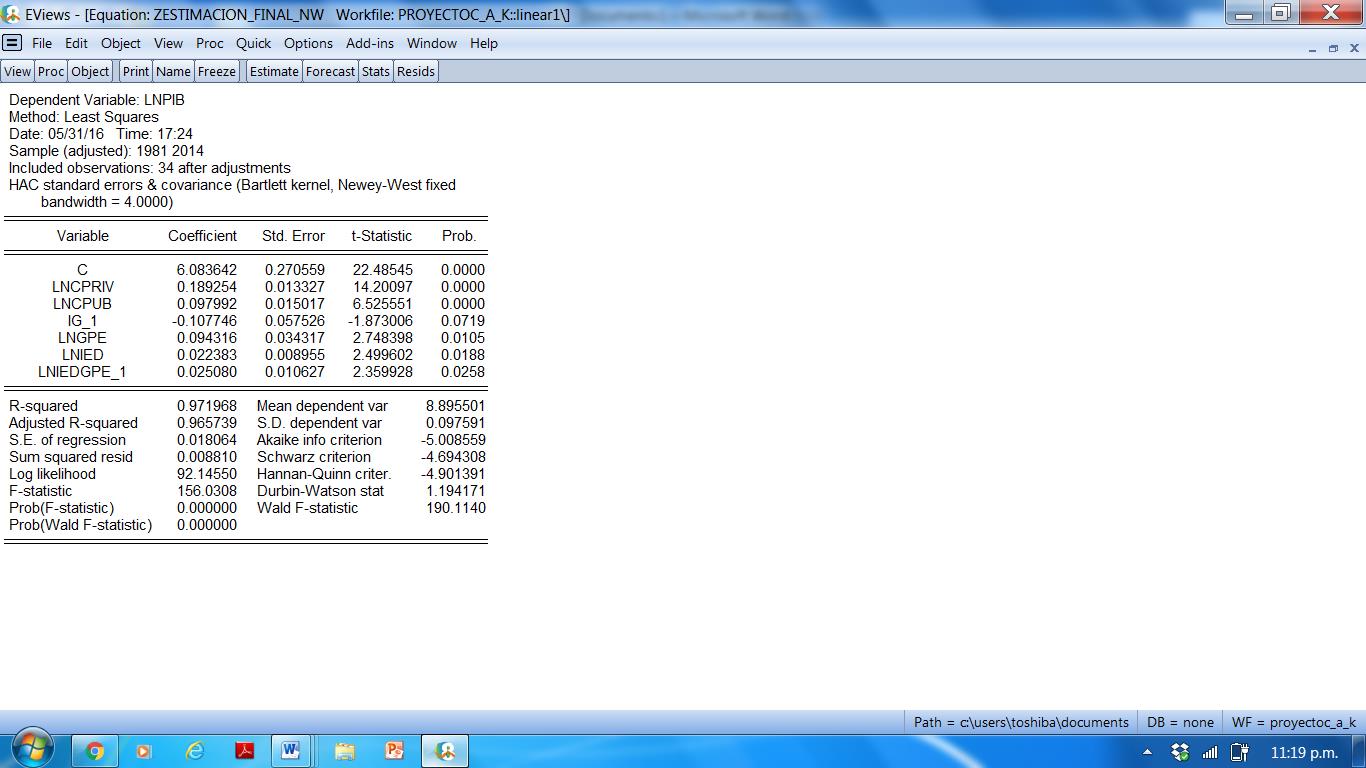This screenshot has height=768, width=1366.
Task: Open the File menu
Action: pyautogui.click(x=42, y=43)
